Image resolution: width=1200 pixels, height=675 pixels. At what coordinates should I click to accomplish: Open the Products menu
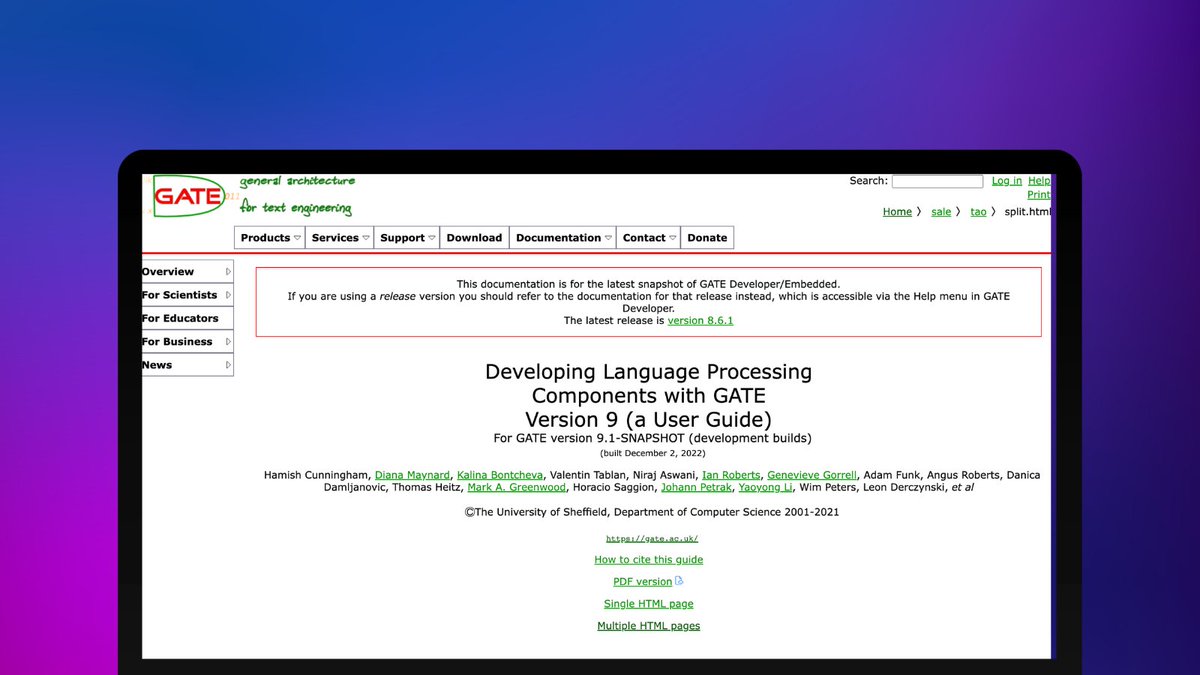(269, 238)
